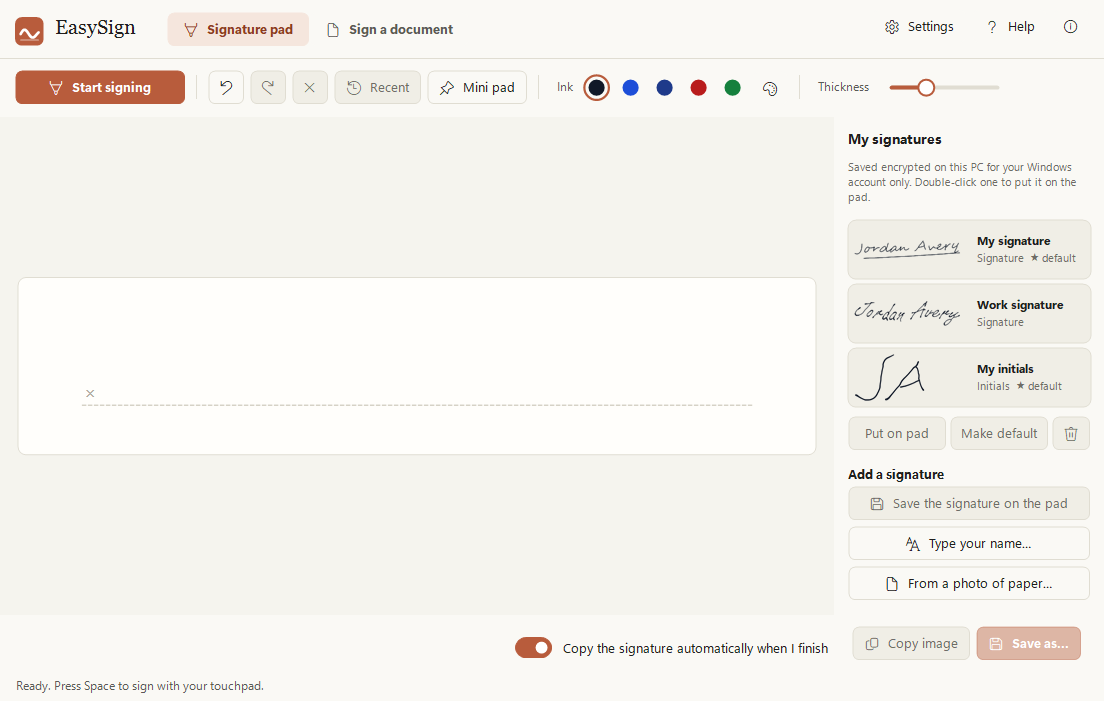The width and height of the screenshot is (1104, 701).
Task: Open the custom ink color palette
Action: (x=770, y=88)
